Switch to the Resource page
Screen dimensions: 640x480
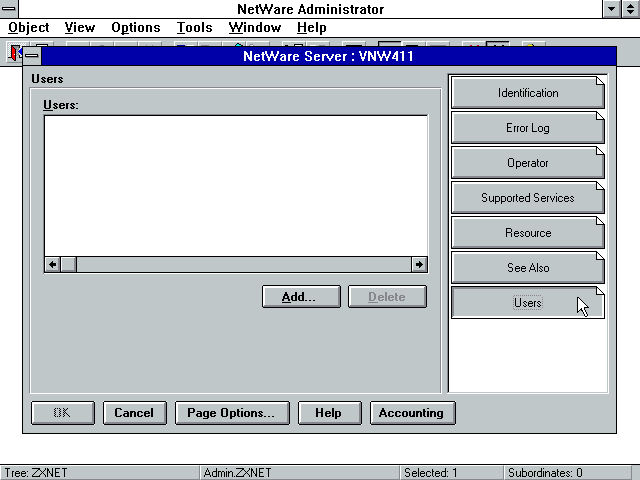528,233
